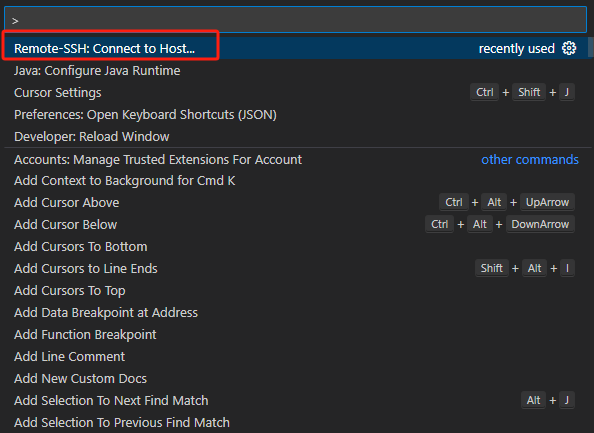
Task: Open Cursor Settings command
Action: (295, 93)
